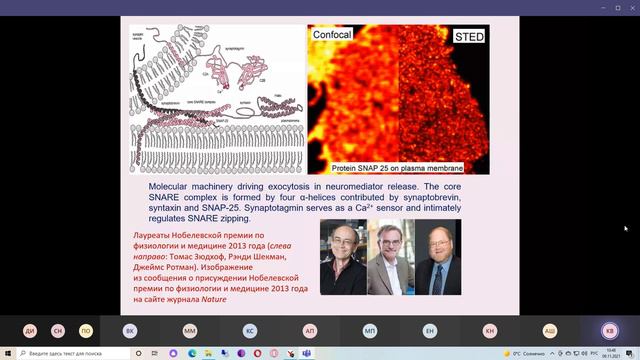The image size is (640, 360).
Task: Click the 'Protein SNAP 25 on plasma membrane' caption
Action: click(x=397, y=168)
